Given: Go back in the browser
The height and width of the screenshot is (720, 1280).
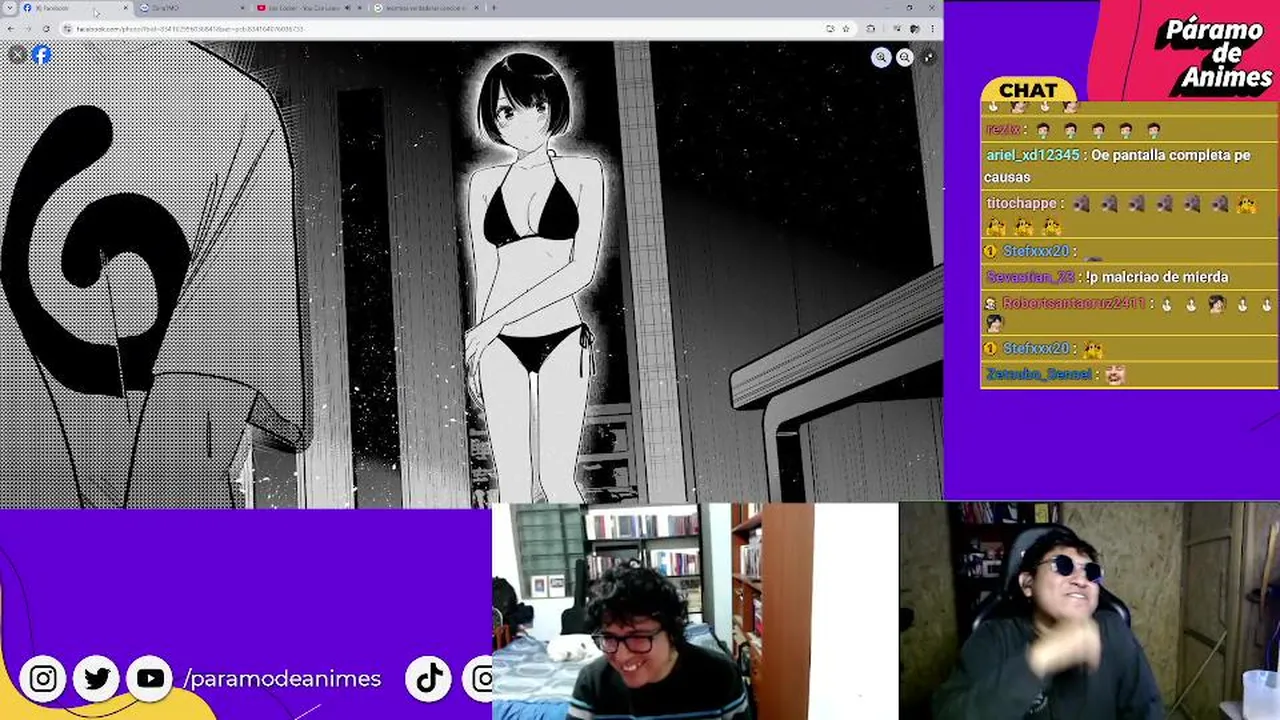Looking at the screenshot, I should tap(10, 29).
